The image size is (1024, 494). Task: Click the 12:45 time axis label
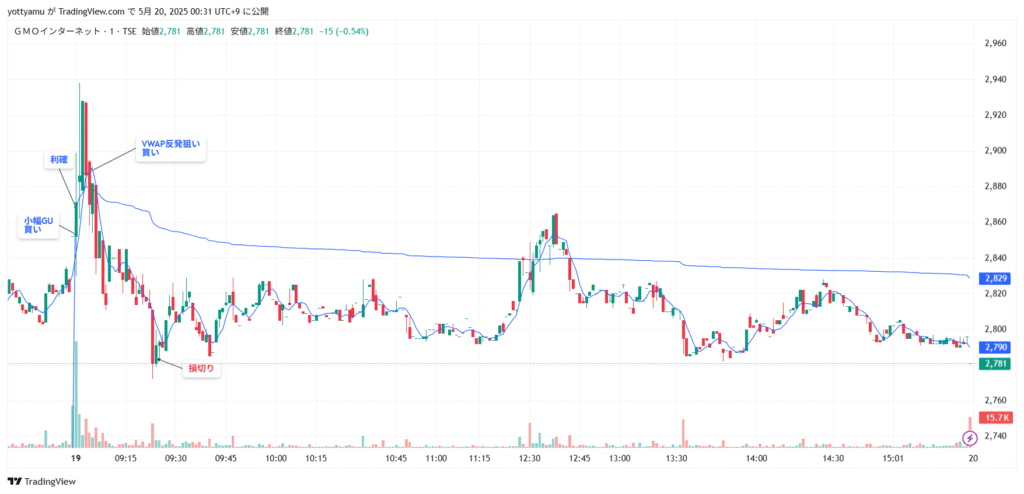point(579,459)
